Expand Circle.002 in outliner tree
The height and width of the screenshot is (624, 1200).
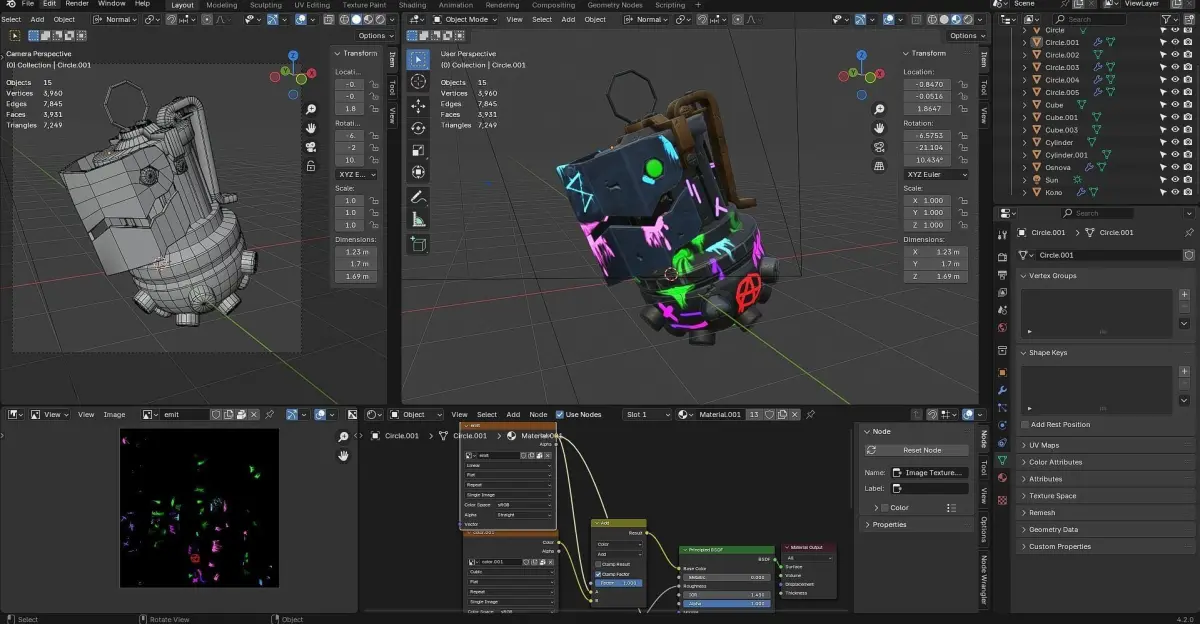[1024, 55]
